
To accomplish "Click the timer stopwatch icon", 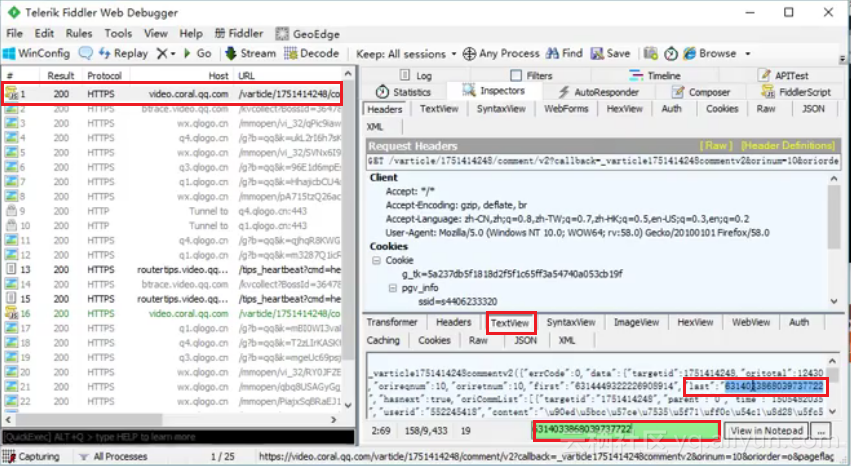I will coord(671,53).
